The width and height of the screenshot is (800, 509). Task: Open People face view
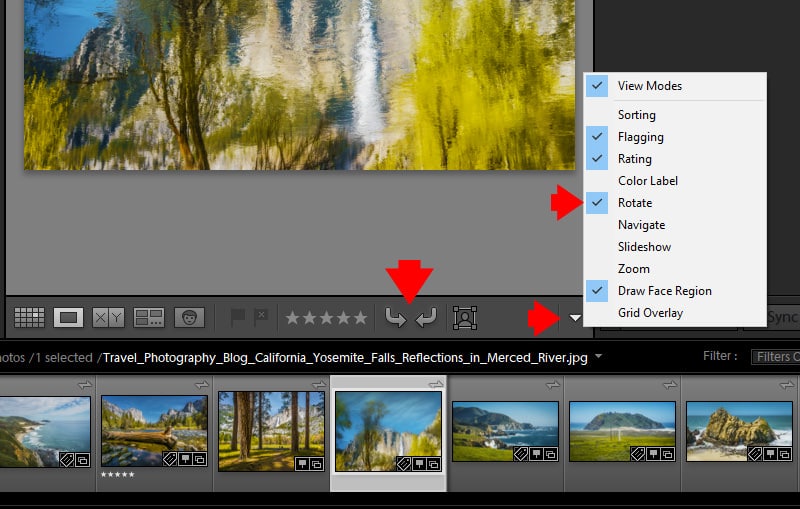[189, 318]
